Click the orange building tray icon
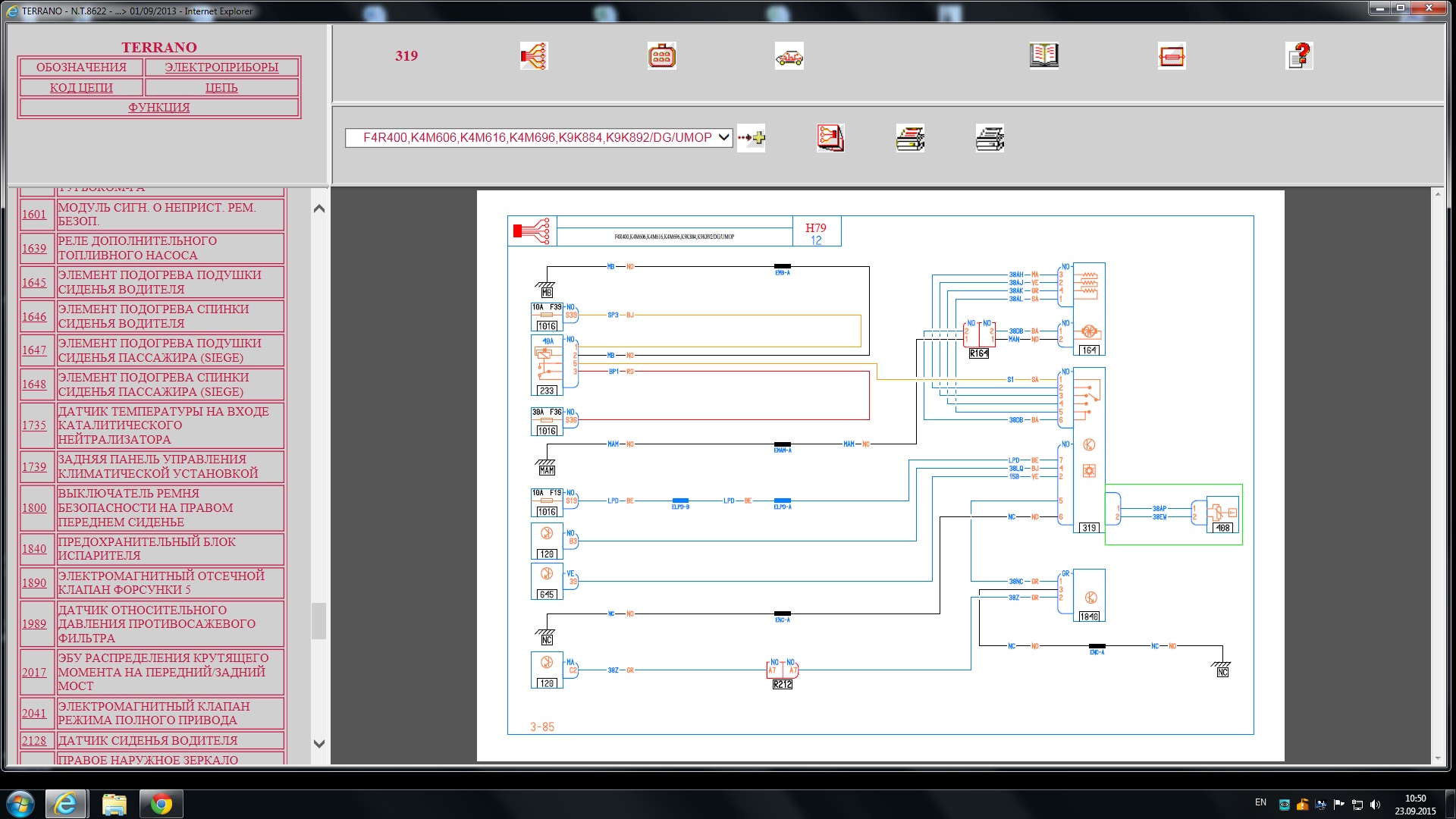Viewport: 1456px width, 819px height. point(1302,805)
